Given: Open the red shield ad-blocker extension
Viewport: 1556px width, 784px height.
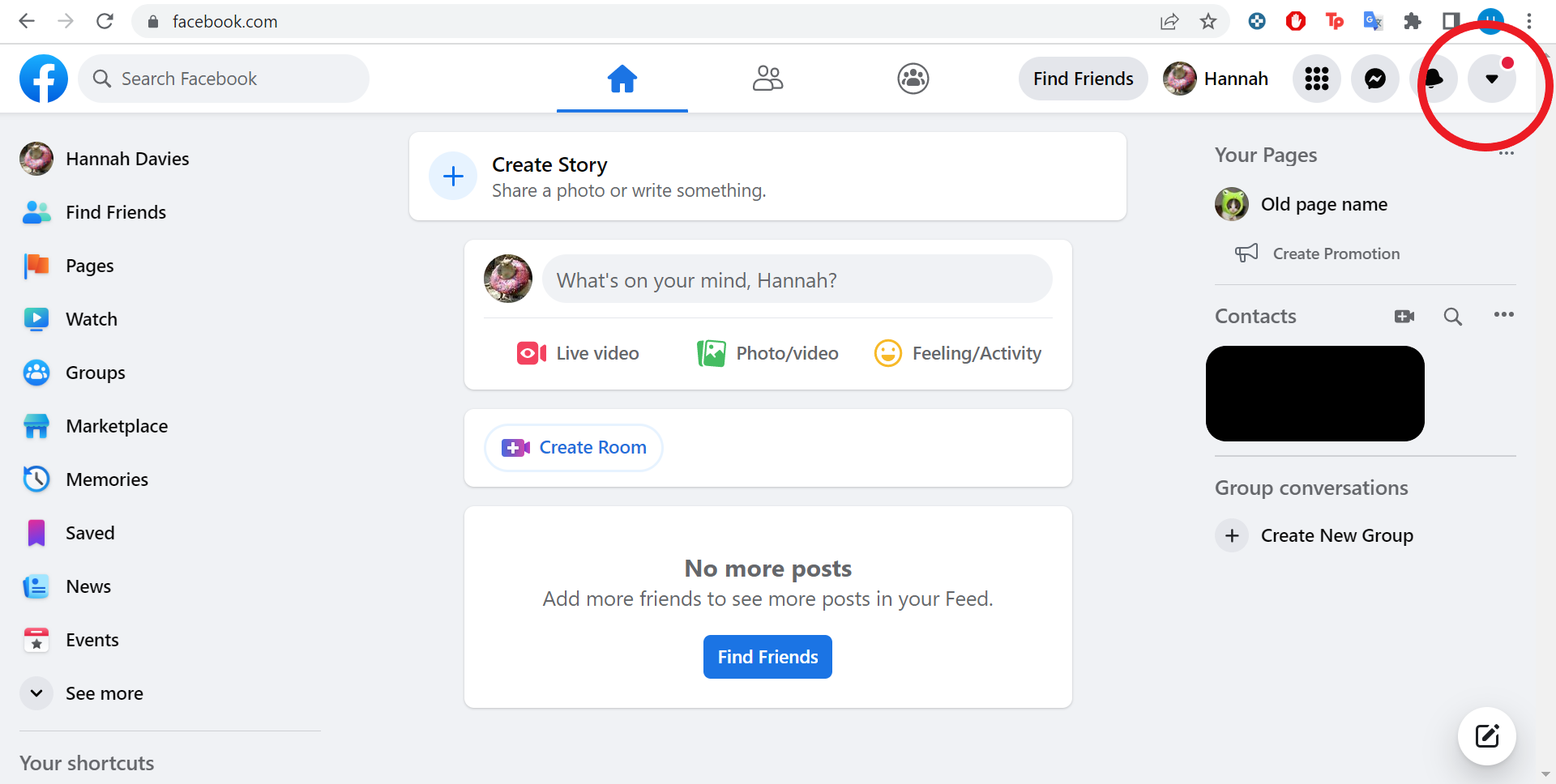Looking at the screenshot, I should [x=1296, y=21].
